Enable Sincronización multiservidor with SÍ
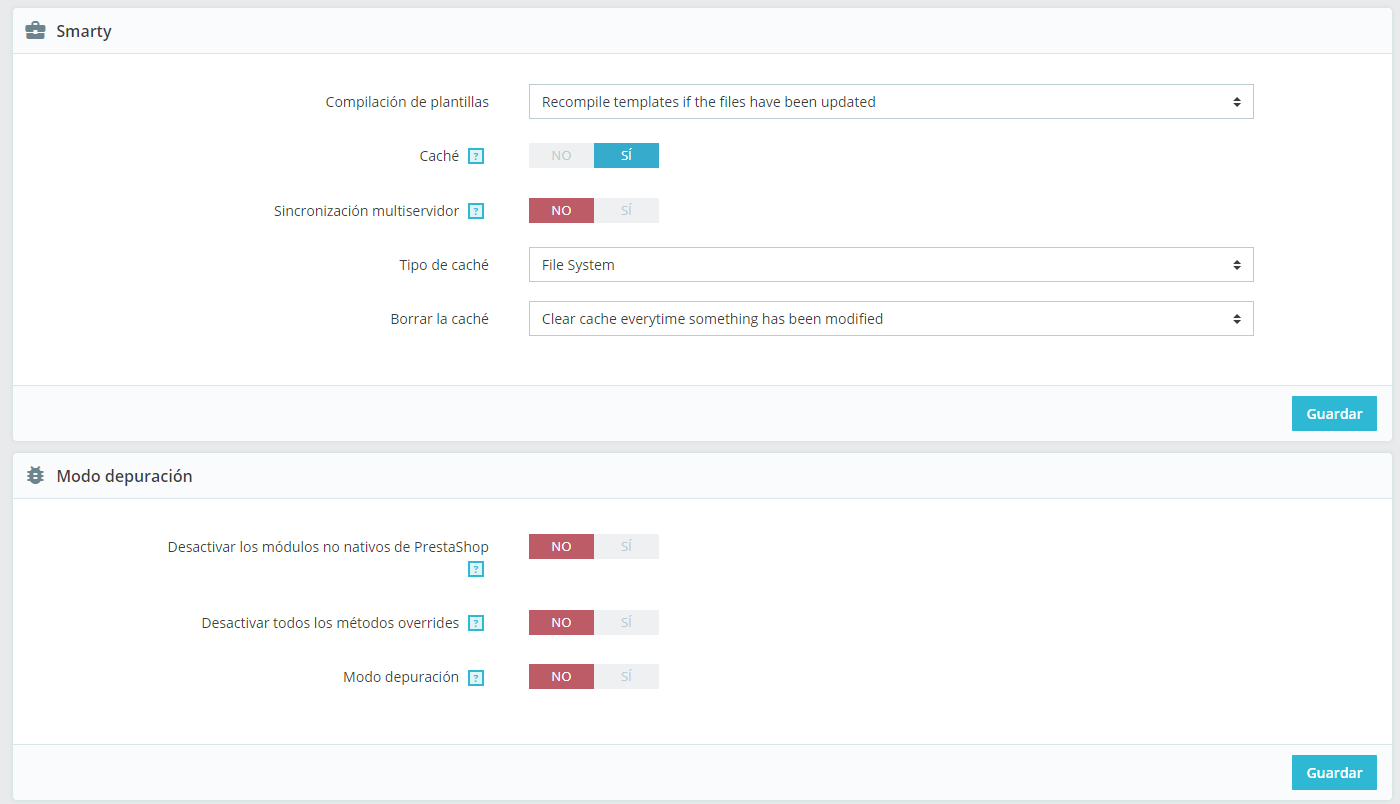Viewport: 1400px width, 804px height. click(626, 211)
